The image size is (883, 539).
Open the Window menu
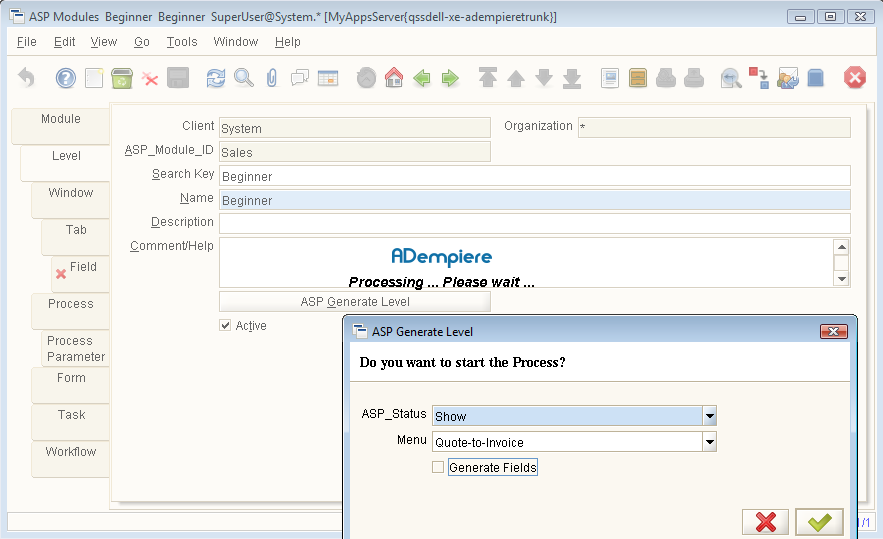[x=235, y=42]
